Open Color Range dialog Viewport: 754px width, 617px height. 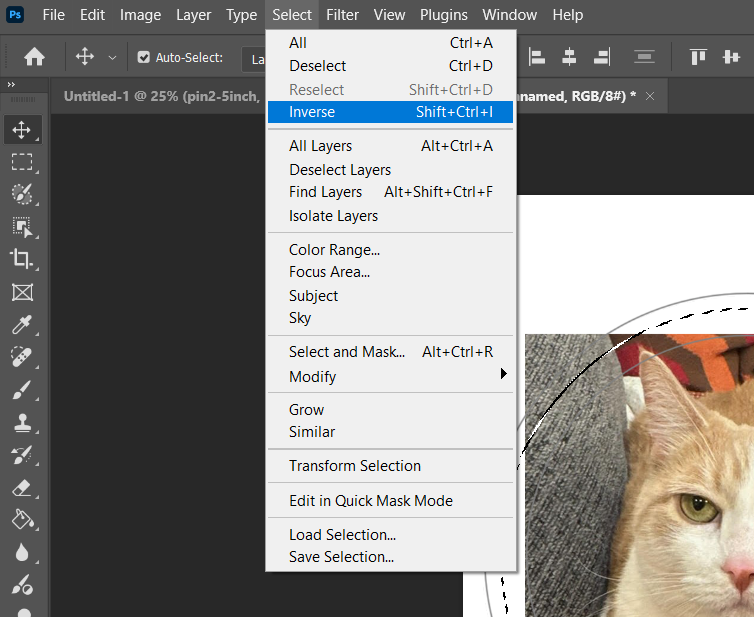tap(390, 250)
